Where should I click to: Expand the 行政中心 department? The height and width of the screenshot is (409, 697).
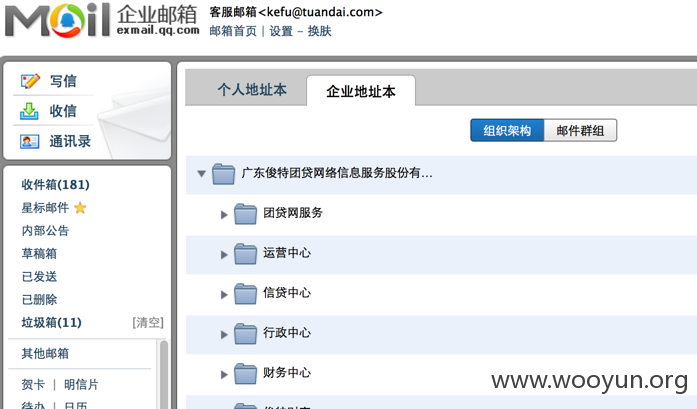(x=224, y=335)
